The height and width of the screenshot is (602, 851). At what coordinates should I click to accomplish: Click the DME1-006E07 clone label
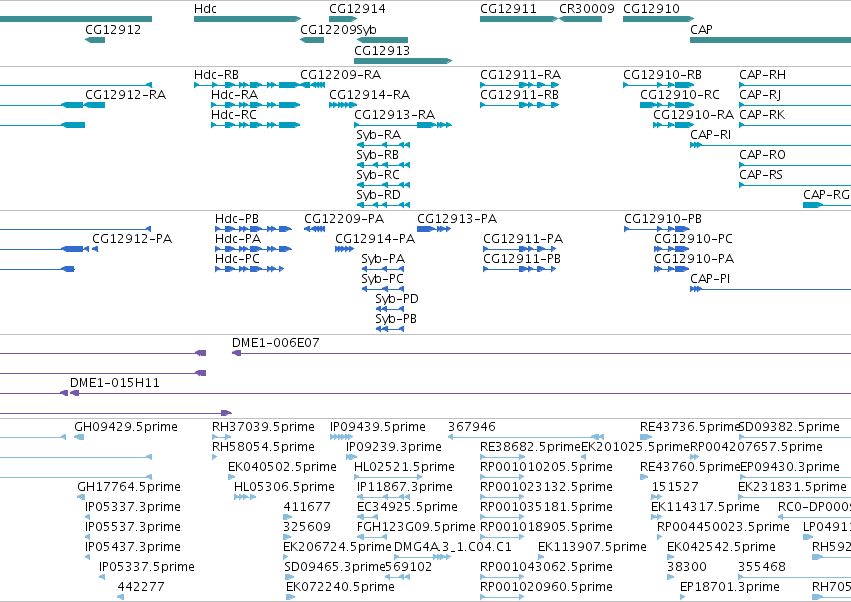pos(276,343)
